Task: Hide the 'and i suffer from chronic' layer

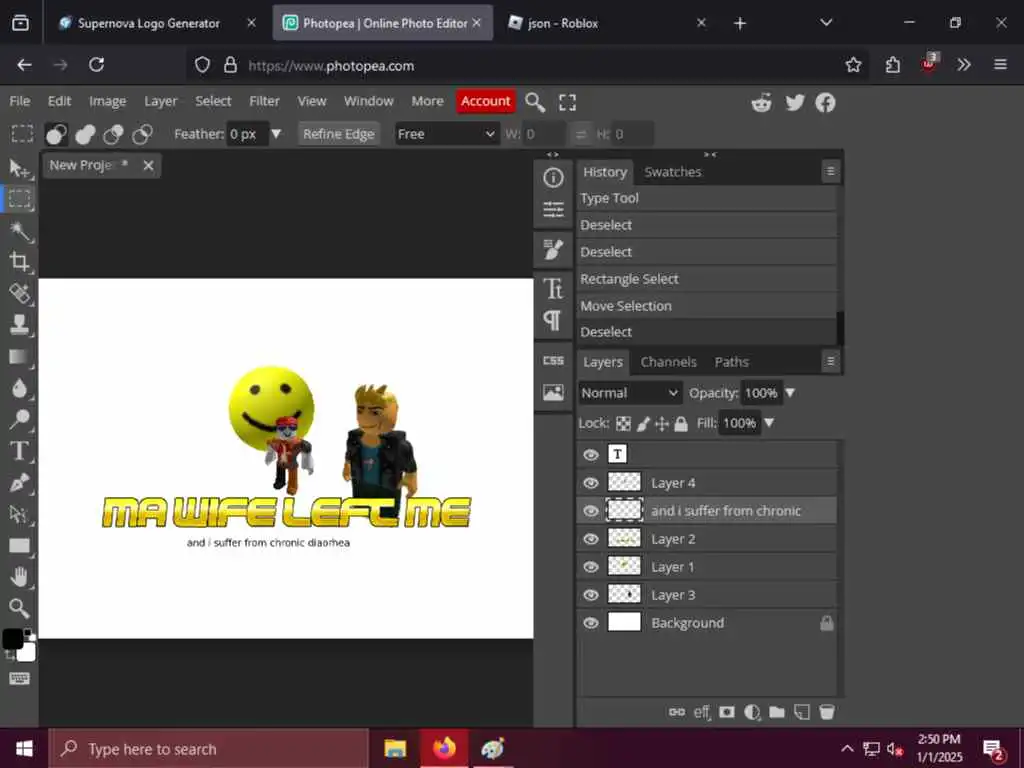Action: 590,511
